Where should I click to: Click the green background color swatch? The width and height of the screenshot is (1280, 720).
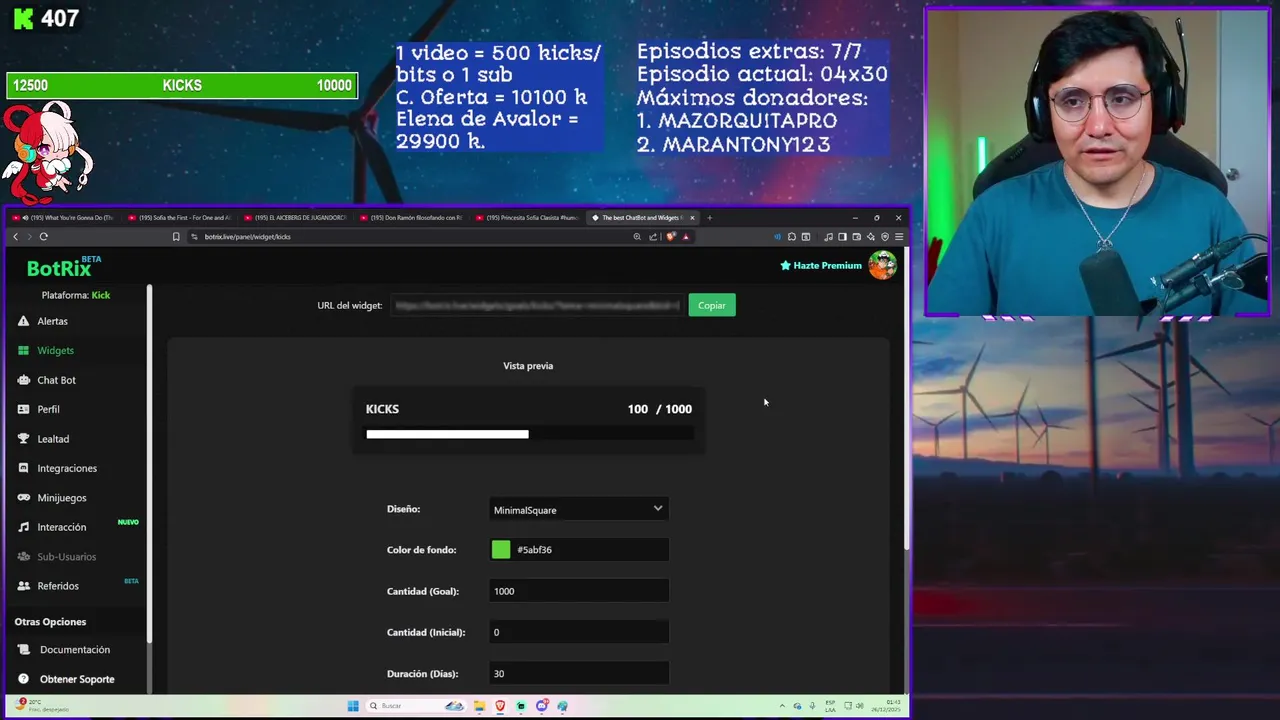click(x=501, y=549)
